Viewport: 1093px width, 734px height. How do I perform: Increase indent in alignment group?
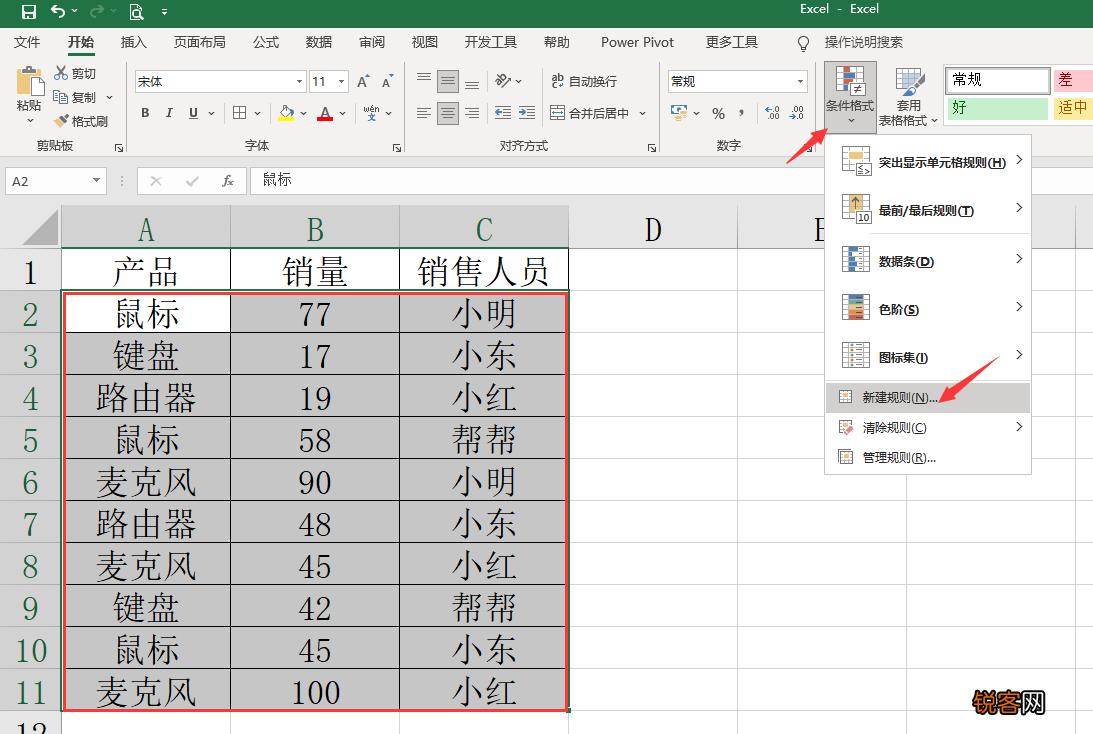tap(527, 113)
